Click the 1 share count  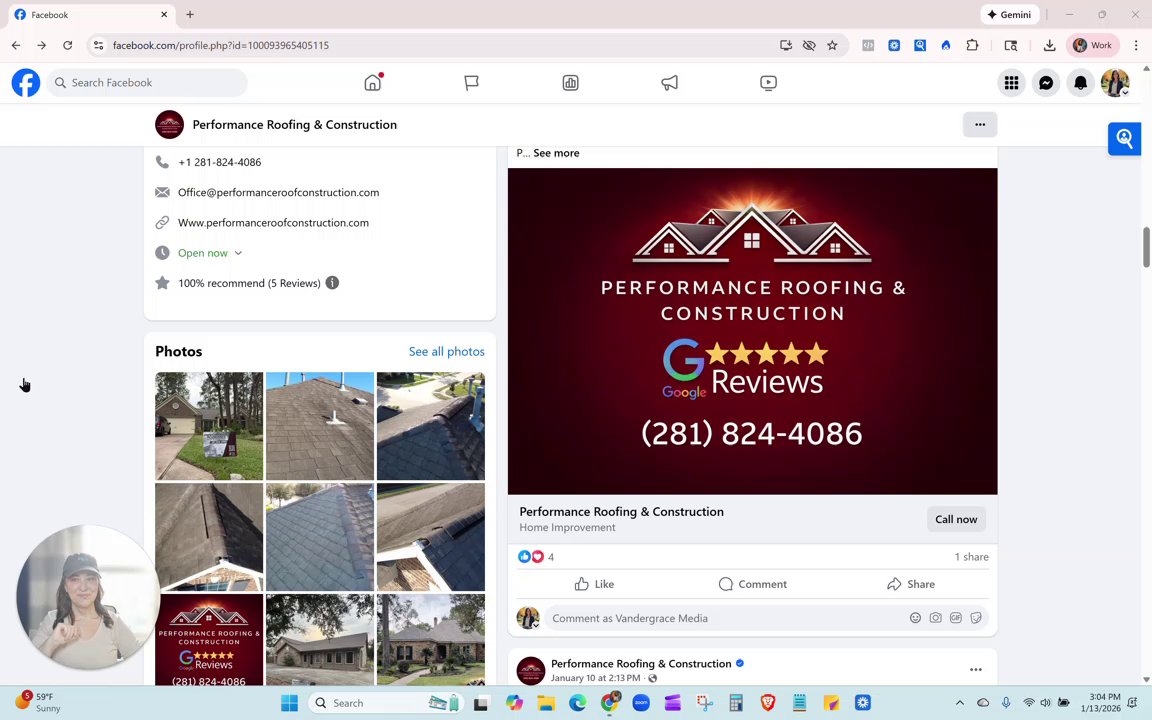(971, 557)
